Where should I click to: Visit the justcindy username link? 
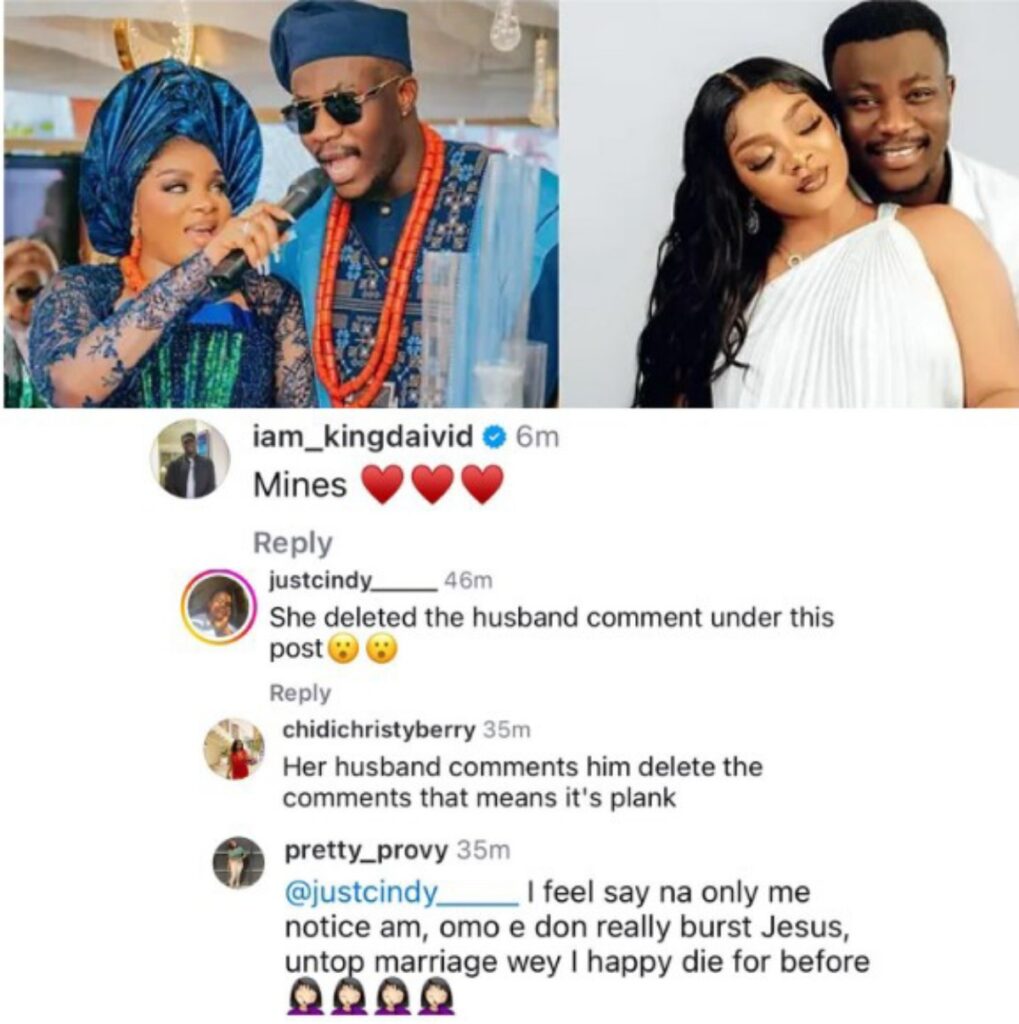[350, 581]
